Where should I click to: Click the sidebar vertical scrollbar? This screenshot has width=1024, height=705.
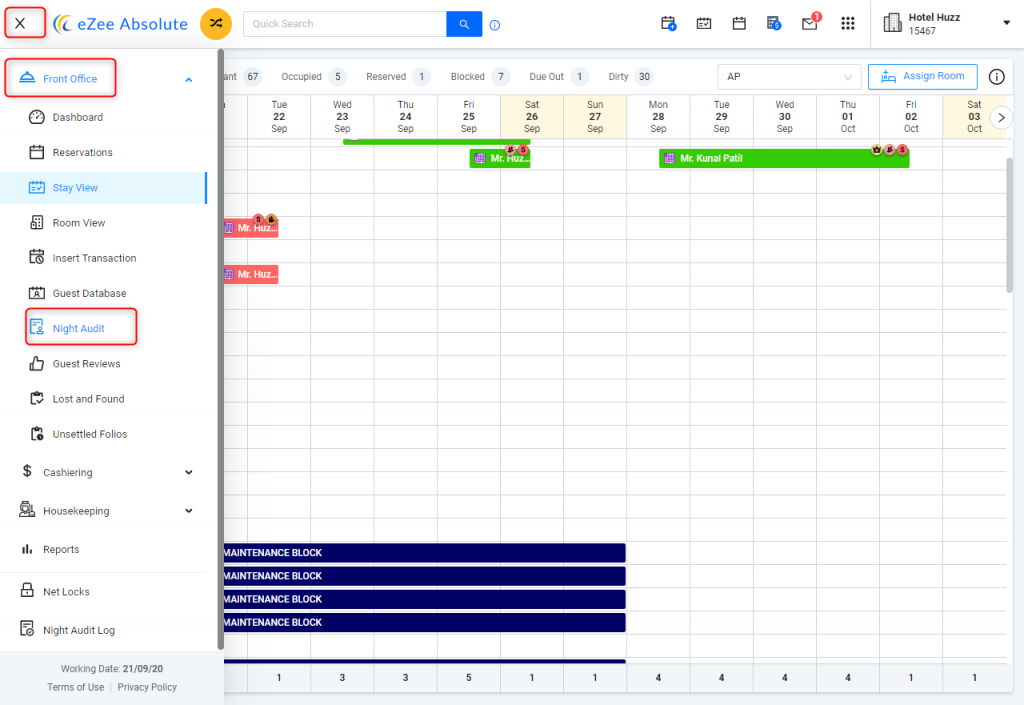tap(221, 349)
